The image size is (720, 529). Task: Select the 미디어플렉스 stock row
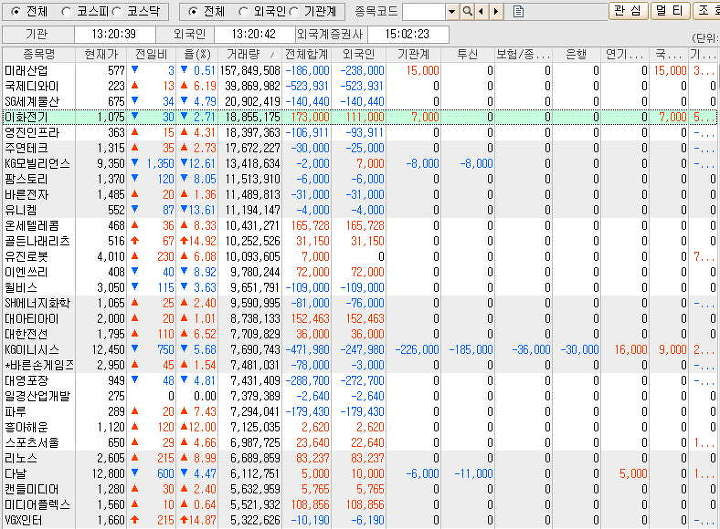point(360,505)
